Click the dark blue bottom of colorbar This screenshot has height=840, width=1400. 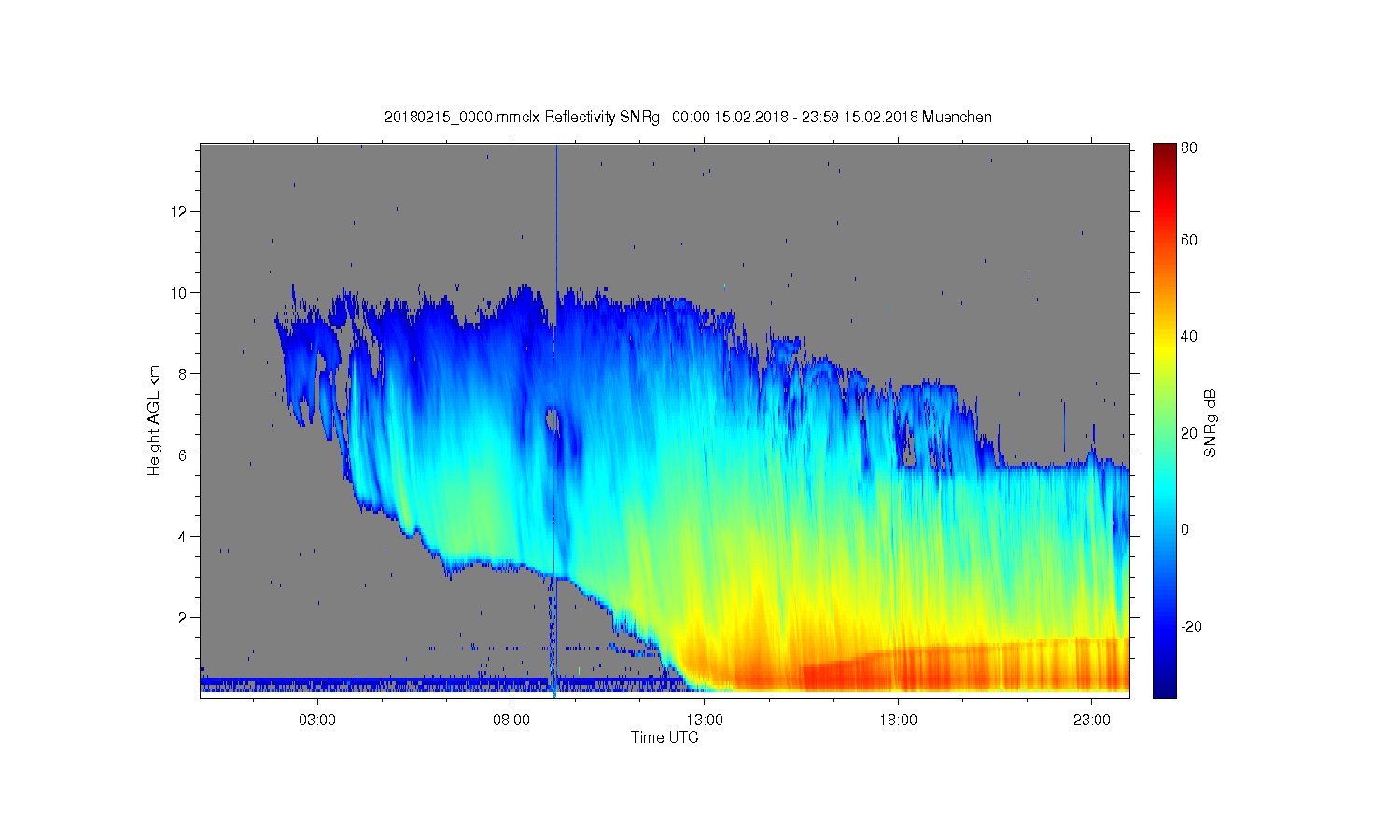(x=1164, y=689)
